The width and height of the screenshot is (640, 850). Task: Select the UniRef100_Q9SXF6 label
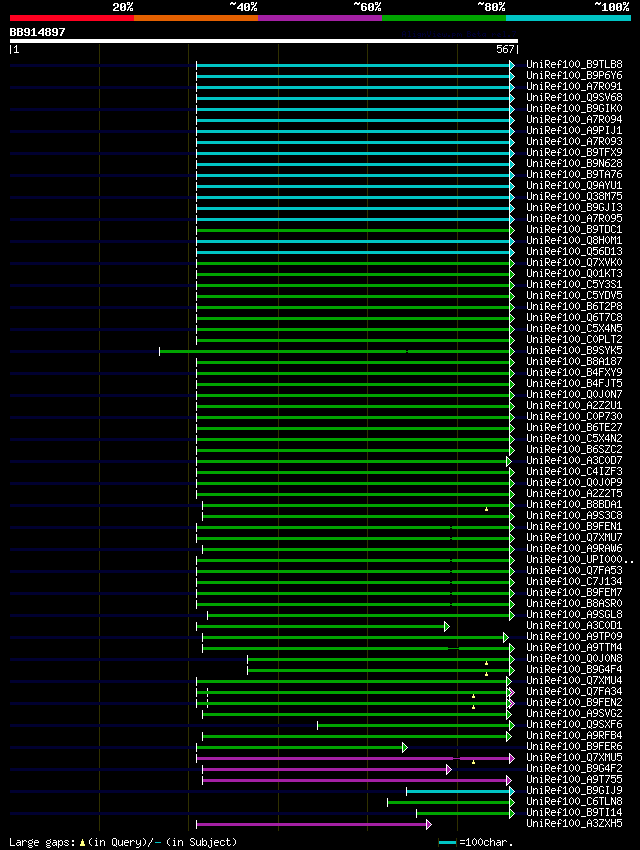[574, 724]
